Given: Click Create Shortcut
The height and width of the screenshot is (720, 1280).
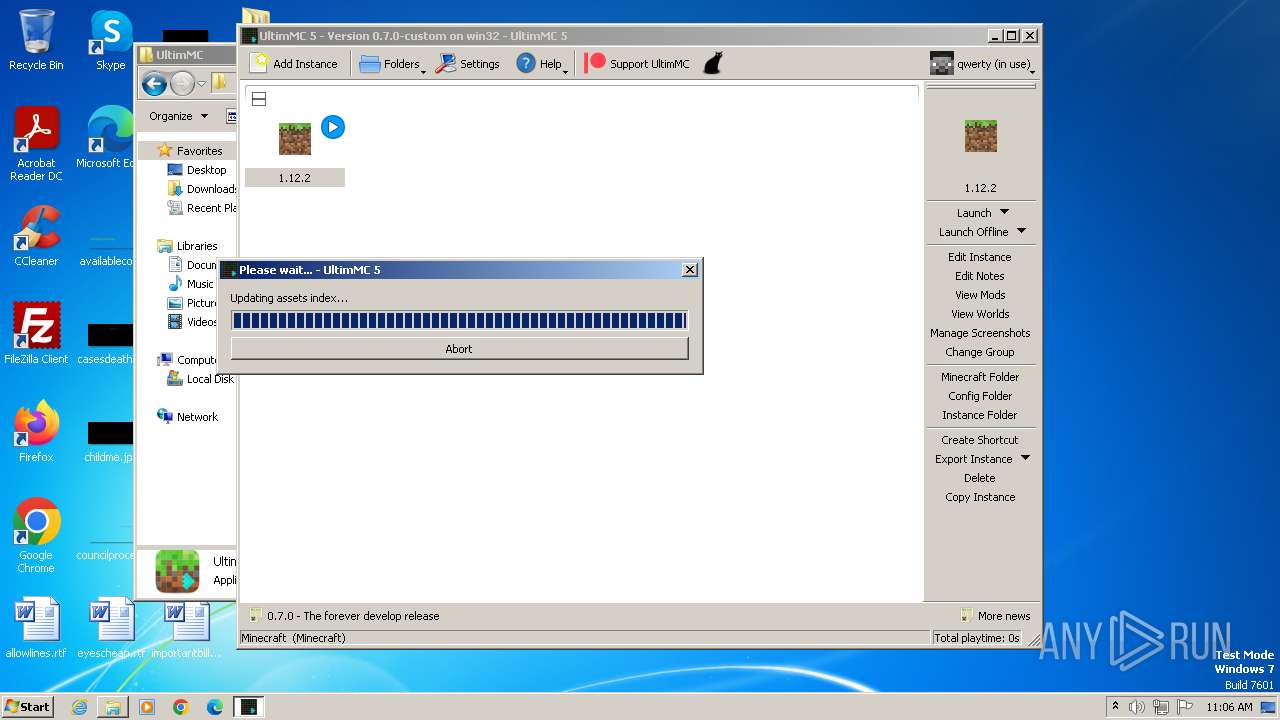Looking at the screenshot, I should 980,440.
